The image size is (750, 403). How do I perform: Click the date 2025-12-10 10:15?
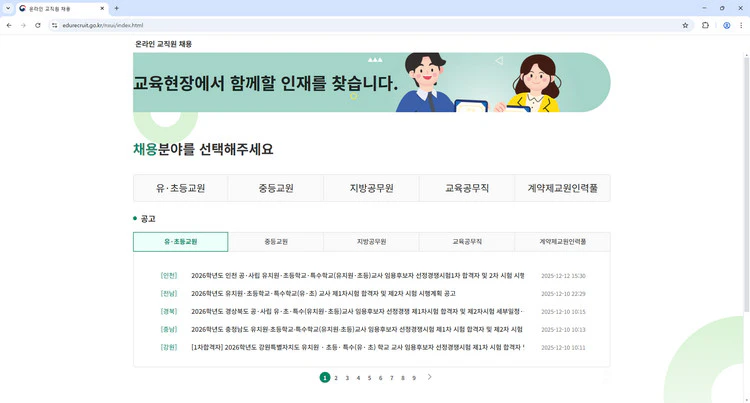click(x=563, y=312)
